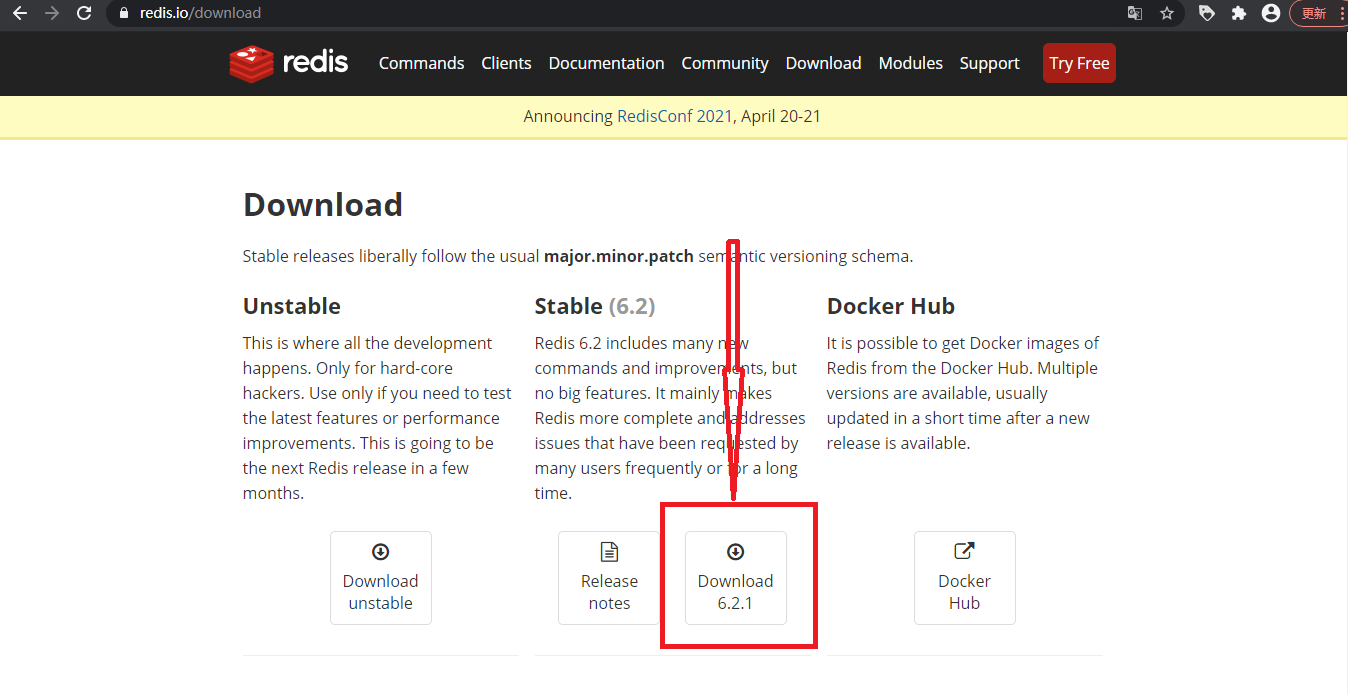Viewport: 1348px width, 694px height.
Task: Click the Docker Hub section heading
Action: (x=891, y=306)
